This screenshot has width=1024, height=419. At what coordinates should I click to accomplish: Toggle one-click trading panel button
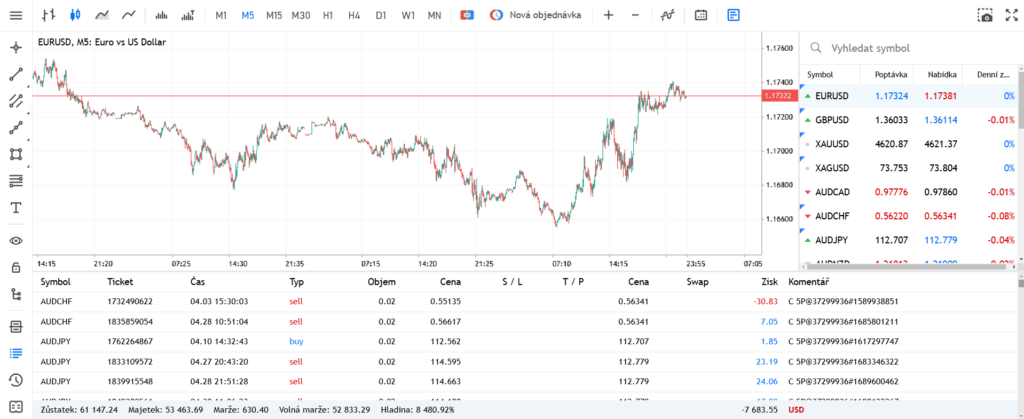[466, 15]
